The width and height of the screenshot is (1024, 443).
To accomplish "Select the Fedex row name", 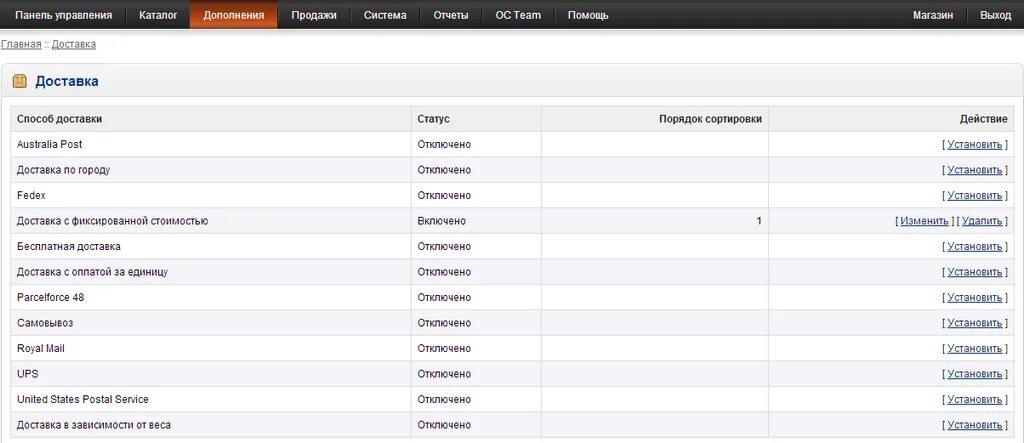I will pos(31,195).
